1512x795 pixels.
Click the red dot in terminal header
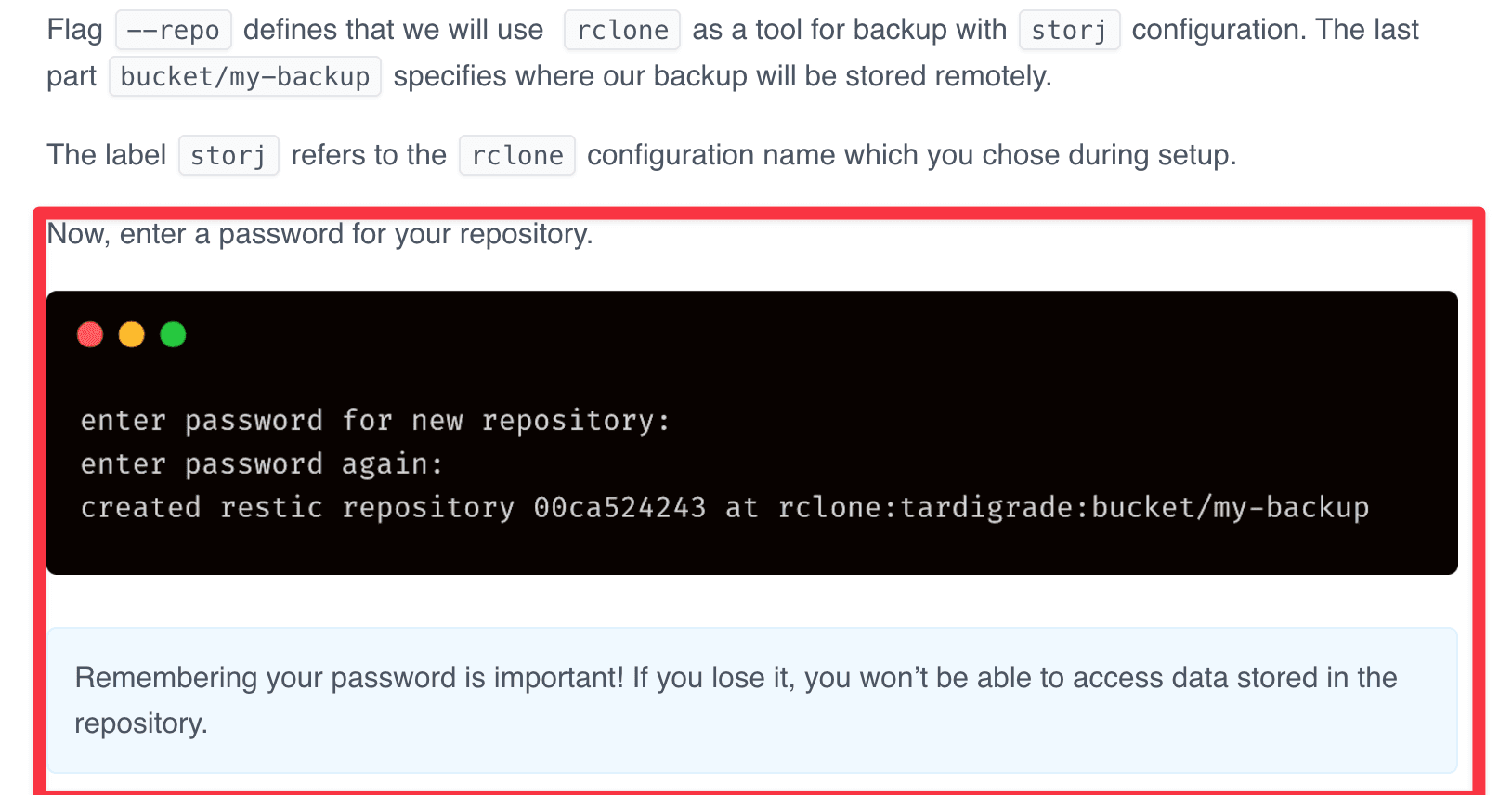90,334
